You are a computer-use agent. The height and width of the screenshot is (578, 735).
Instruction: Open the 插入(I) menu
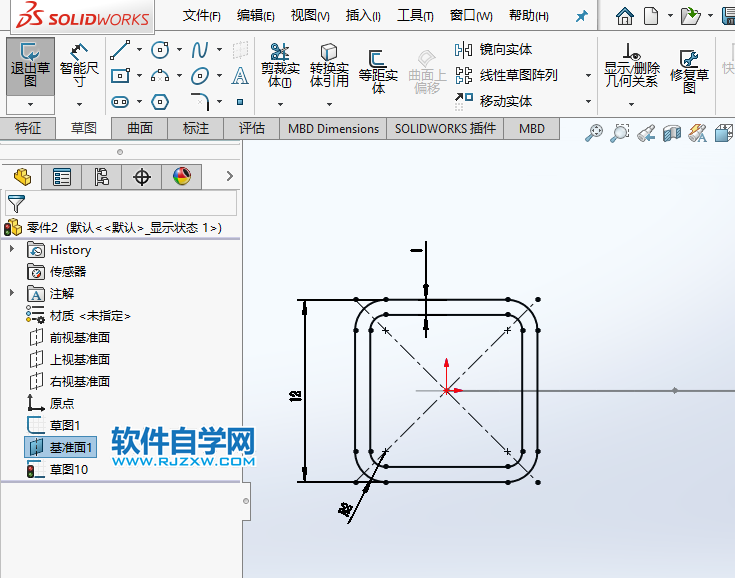363,16
